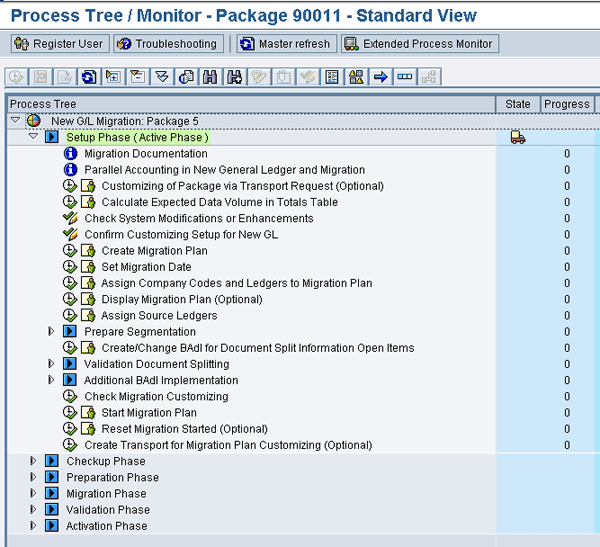Click the lock icon next to Set Migration Date
Screen dimensions: 600x547
click(x=87, y=267)
